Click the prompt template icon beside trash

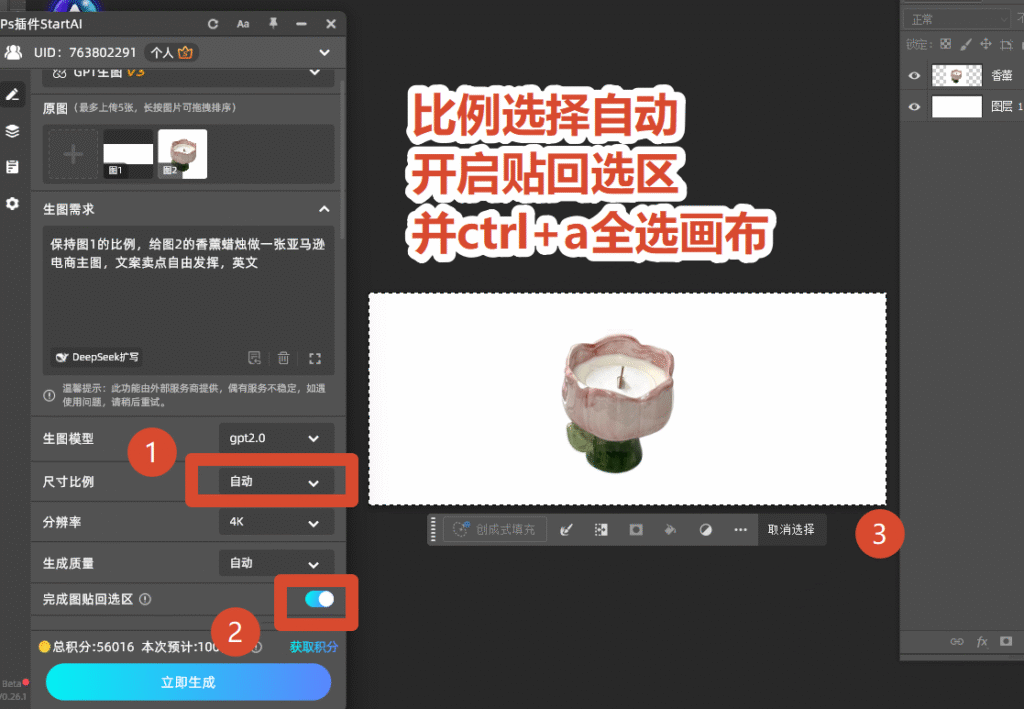click(x=255, y=358)
